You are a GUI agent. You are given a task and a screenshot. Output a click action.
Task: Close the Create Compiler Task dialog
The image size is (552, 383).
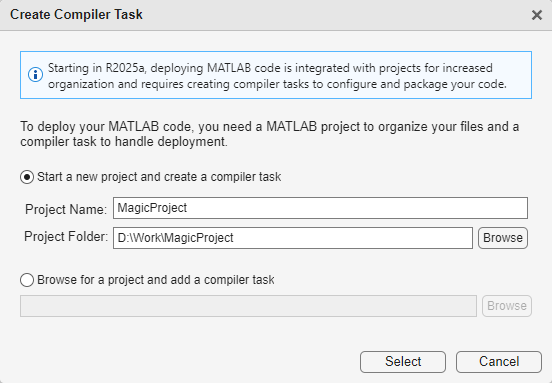pyautogui.click(x=537, y=15)
